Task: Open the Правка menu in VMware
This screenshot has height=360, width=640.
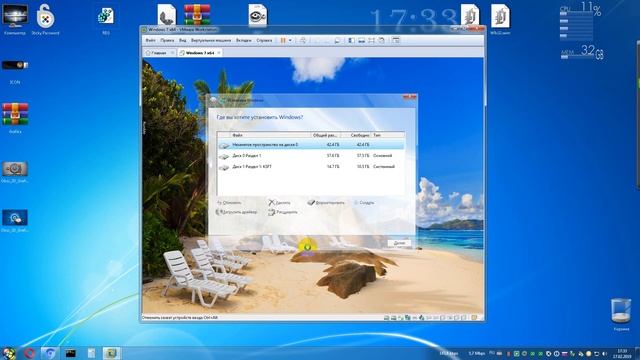Action: 167,40
